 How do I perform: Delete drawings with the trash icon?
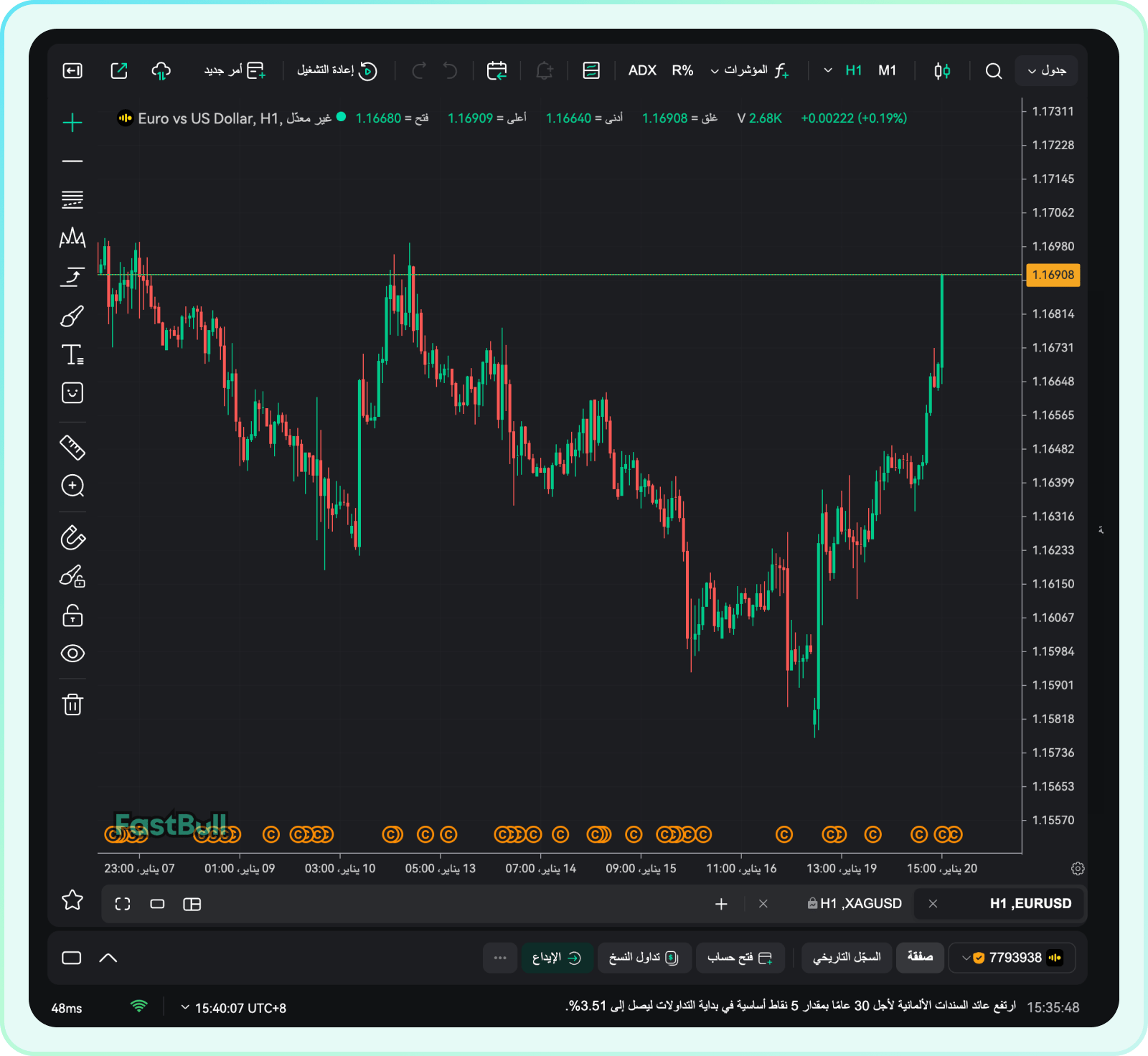pyautogui.click(x=72, y=704)
